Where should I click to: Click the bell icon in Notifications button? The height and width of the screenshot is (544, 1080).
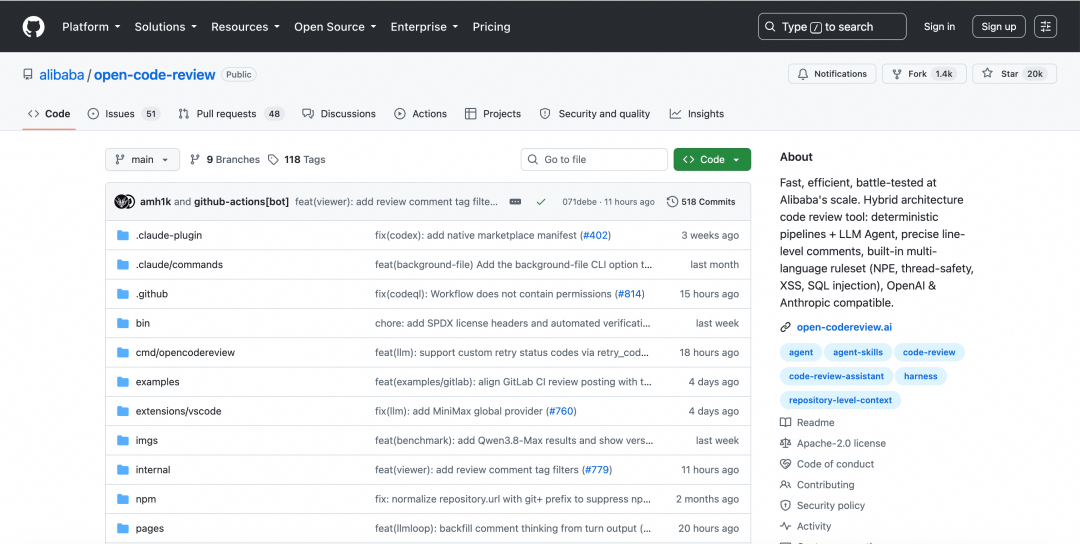coord(802,74)
